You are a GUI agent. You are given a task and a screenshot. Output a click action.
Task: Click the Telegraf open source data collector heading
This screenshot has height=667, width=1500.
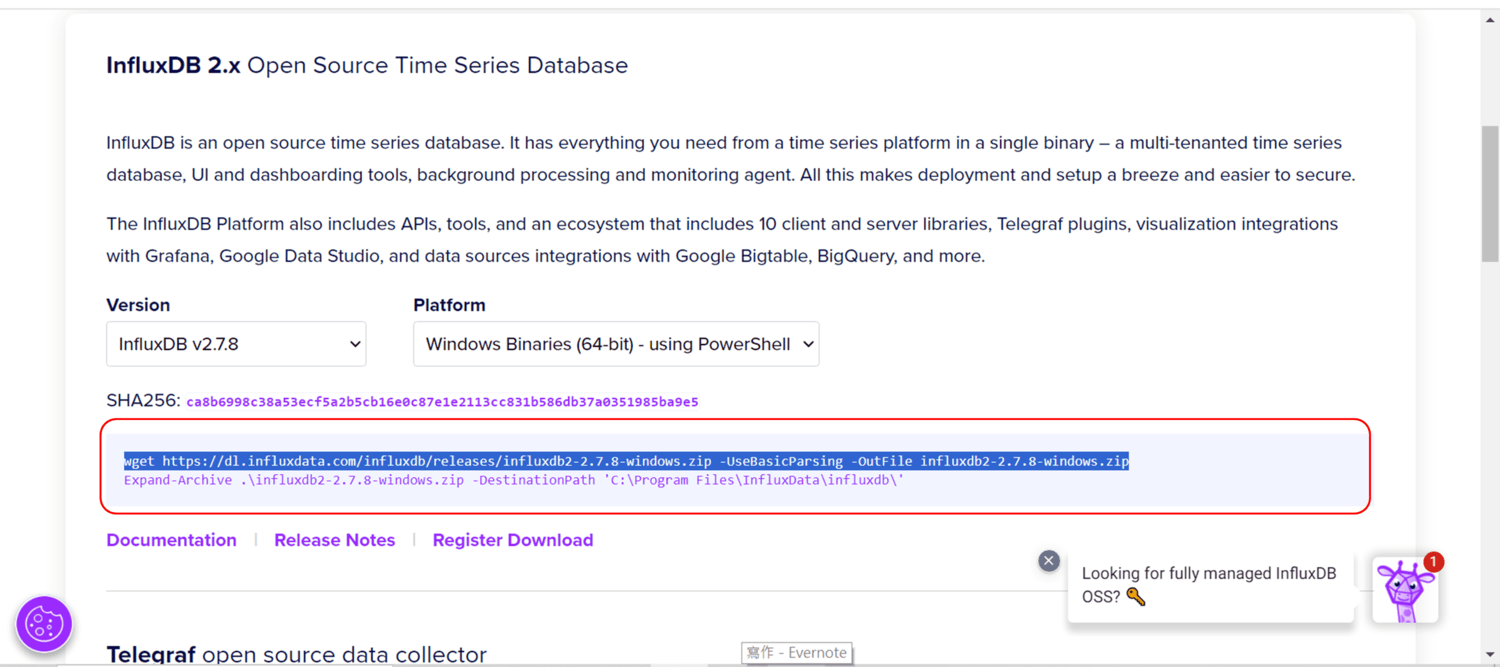click(296, 655)
